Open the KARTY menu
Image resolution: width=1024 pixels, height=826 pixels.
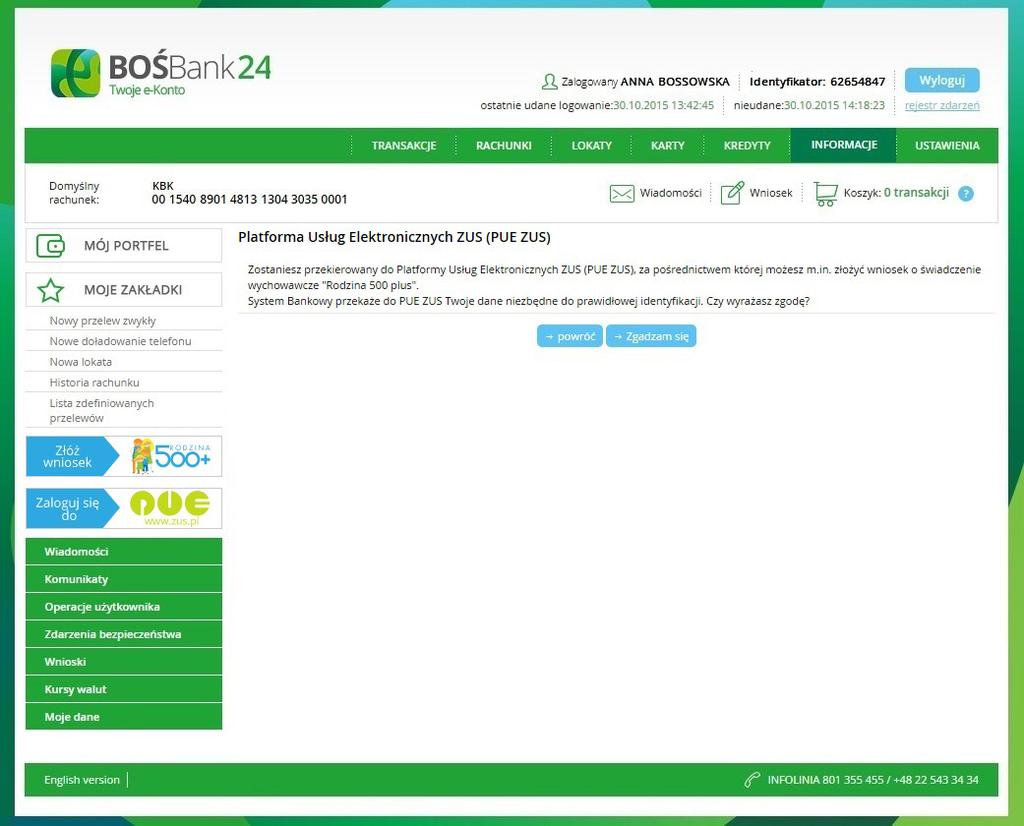click(x=667, y=146)
